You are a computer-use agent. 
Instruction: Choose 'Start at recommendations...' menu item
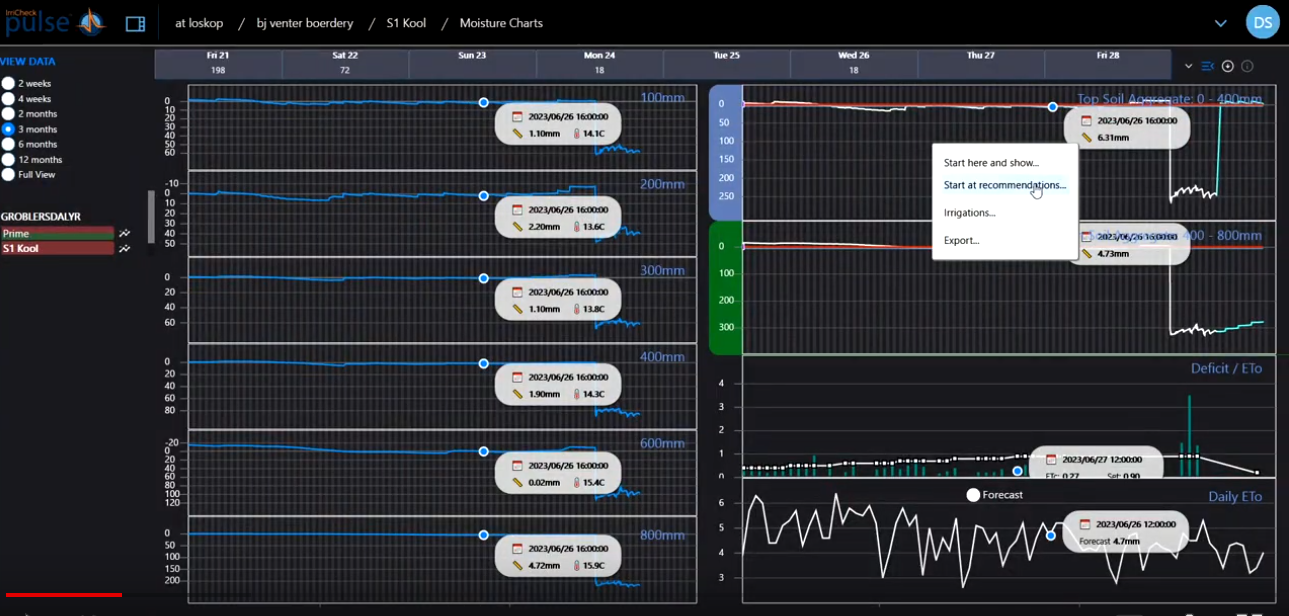[1005, 185]
